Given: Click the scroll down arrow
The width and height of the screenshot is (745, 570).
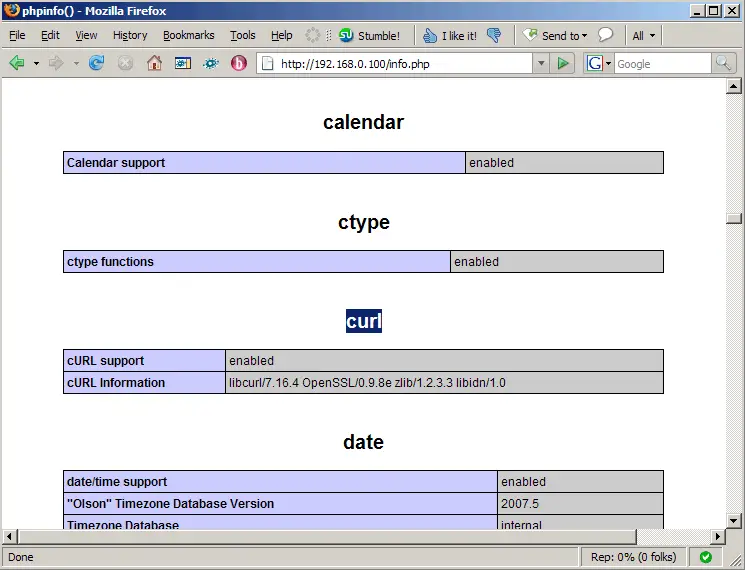Looking at the screenshot, I should click(734, 521).
